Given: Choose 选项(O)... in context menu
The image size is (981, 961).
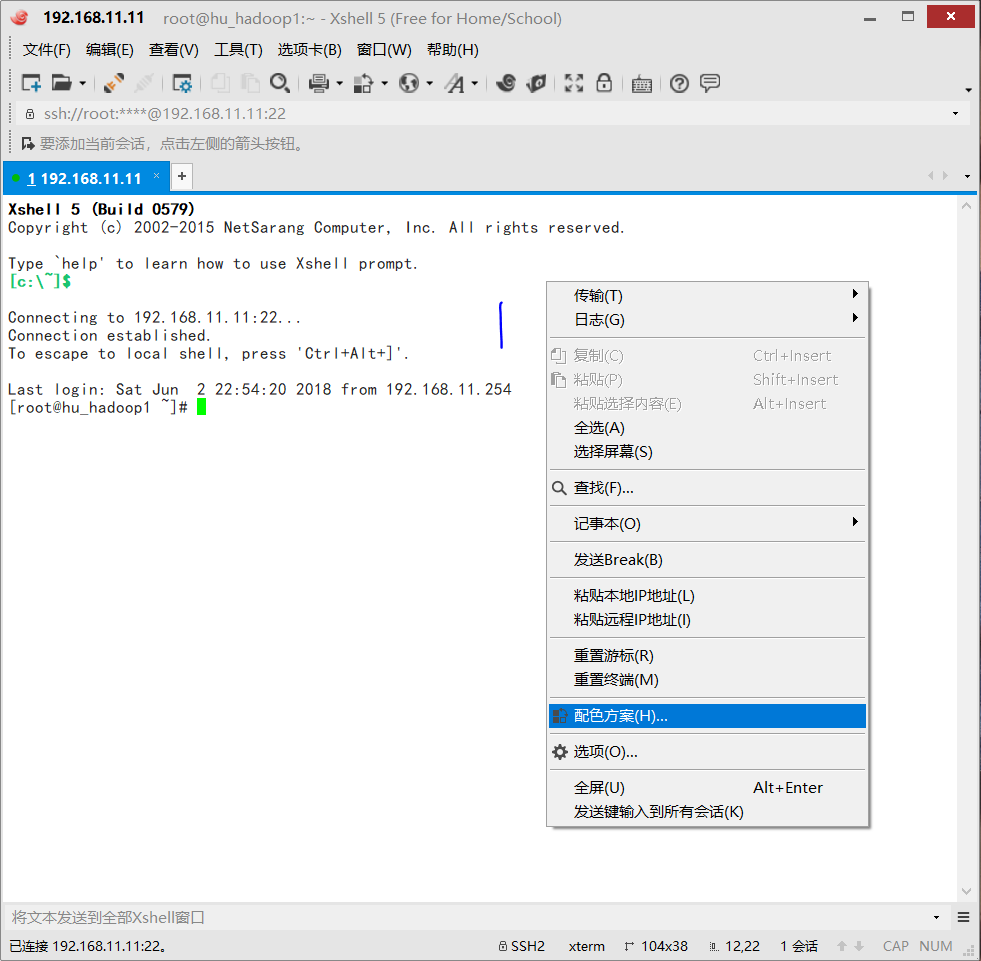Looking at the screenshot, I should [708, 752].
